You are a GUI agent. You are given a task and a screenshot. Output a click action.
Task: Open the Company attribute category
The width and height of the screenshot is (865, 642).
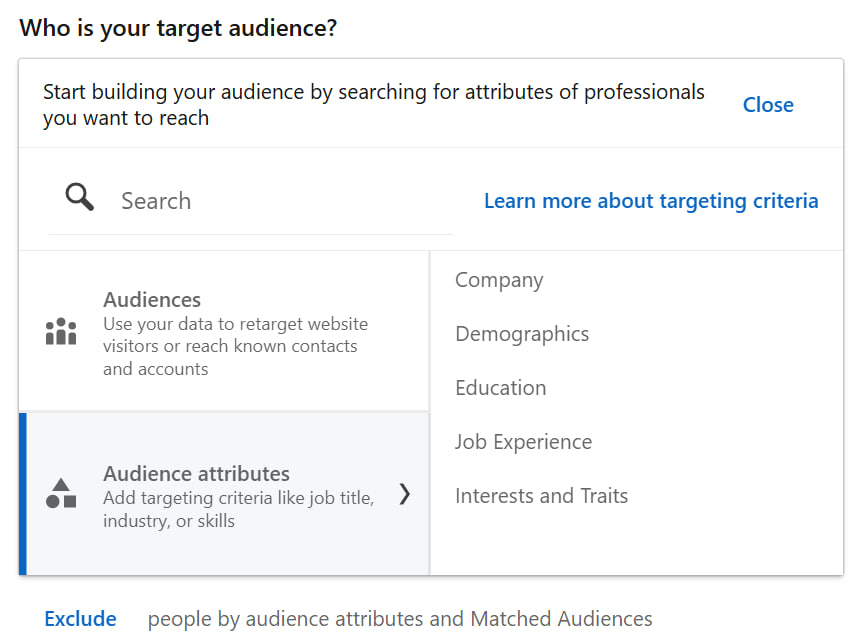coord(499,280)
